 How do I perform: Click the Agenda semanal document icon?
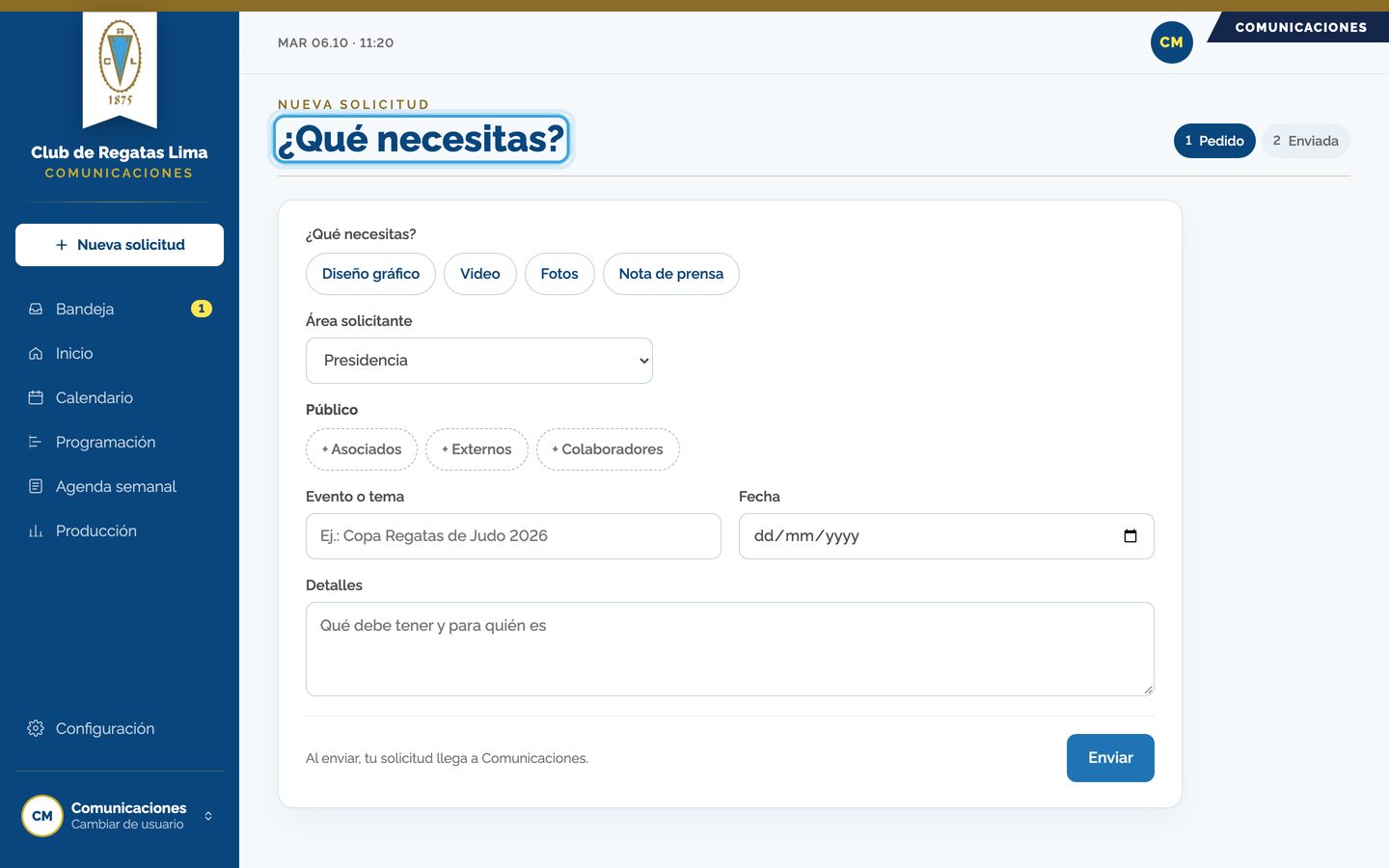coord(36,486)
